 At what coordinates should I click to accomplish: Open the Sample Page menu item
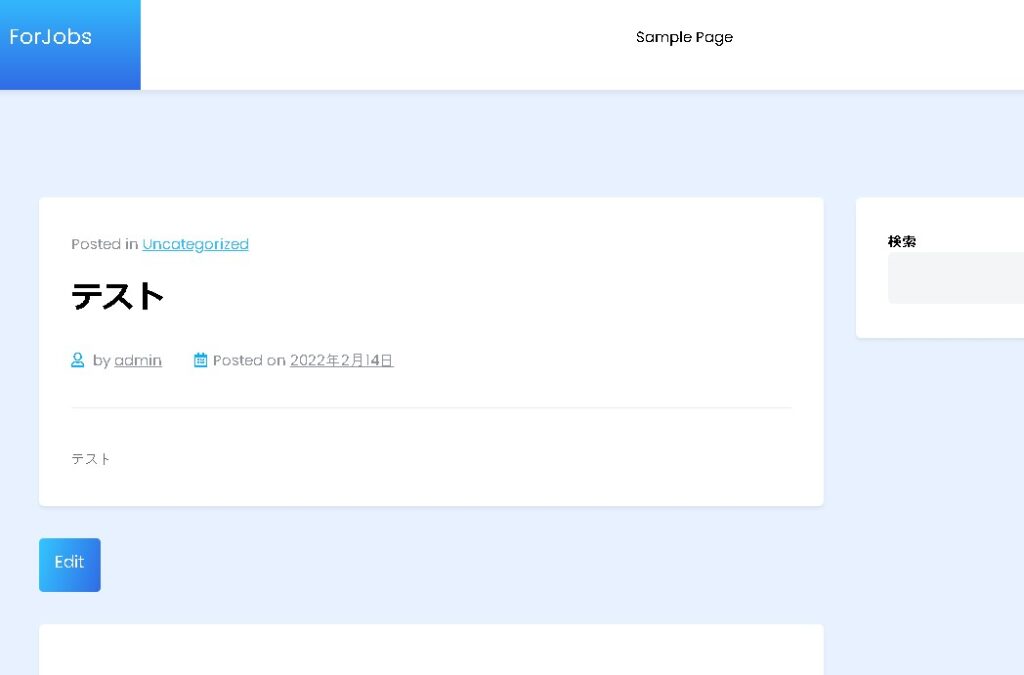[x=684, y=37]
